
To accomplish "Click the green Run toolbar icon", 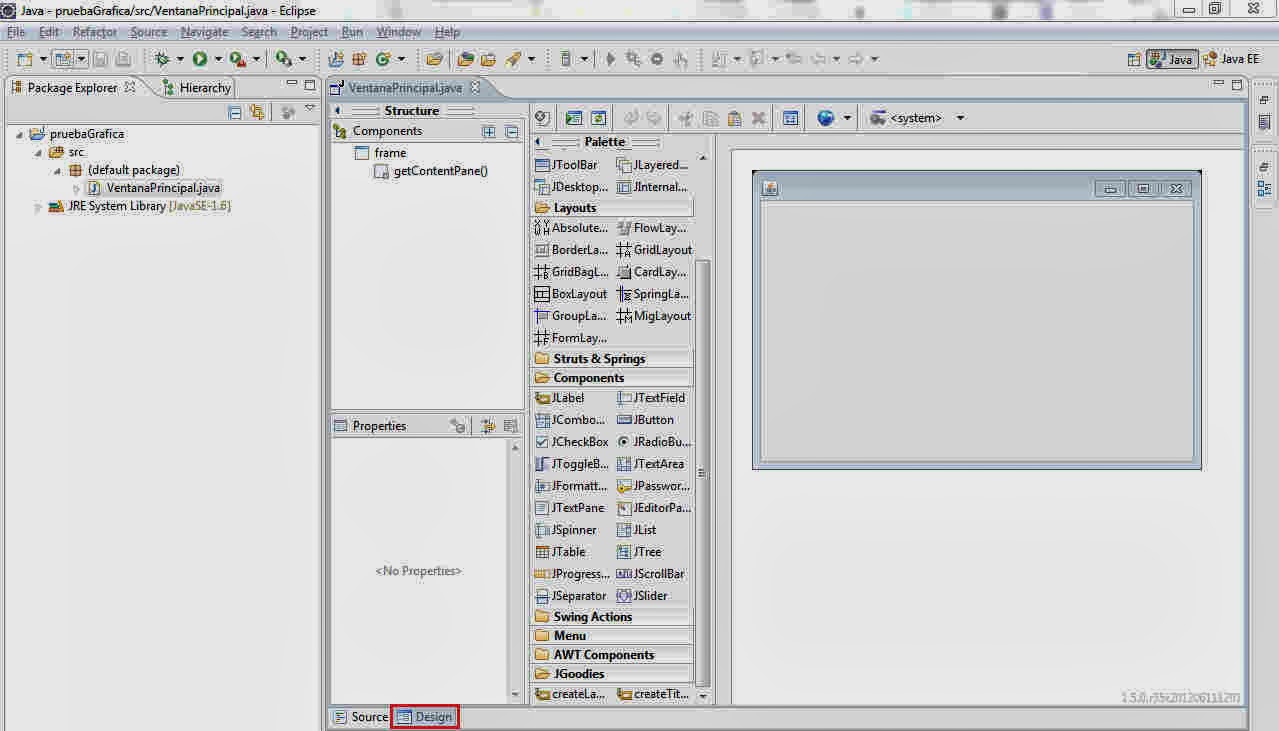I will tap(200, 59).
